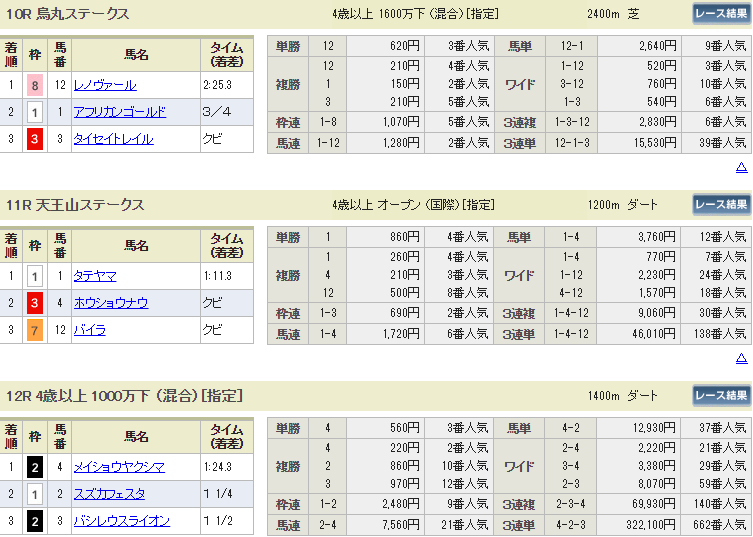Click black frame 2 badge for メイショウヤクシマ
Image resolution: width=753 pixels, height=537 pixels.
35,467
